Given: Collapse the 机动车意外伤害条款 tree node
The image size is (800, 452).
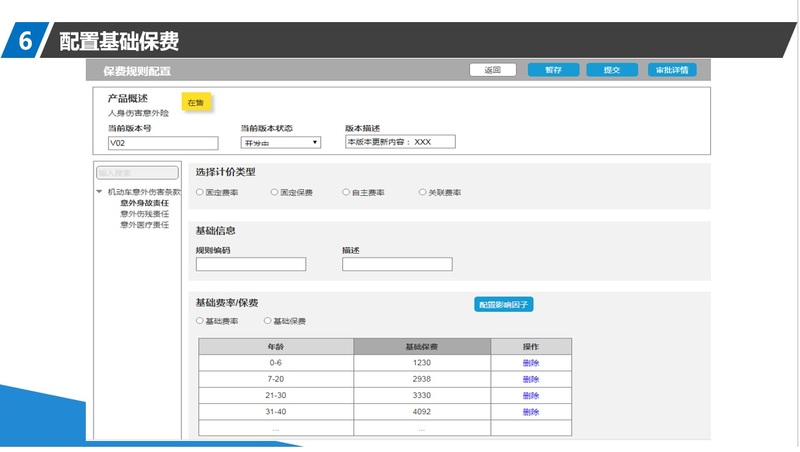Looking at the screenshot, I should 99,192.
